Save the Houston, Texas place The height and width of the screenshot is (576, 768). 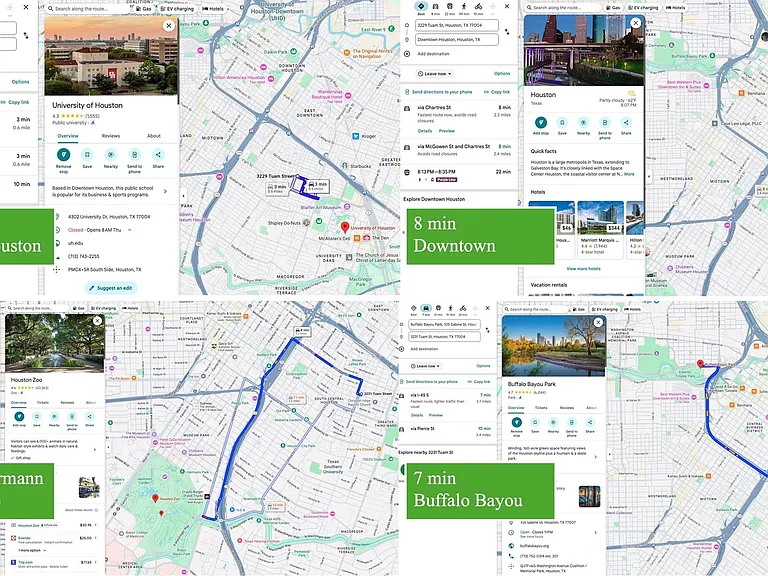click(x=562, y=122)
